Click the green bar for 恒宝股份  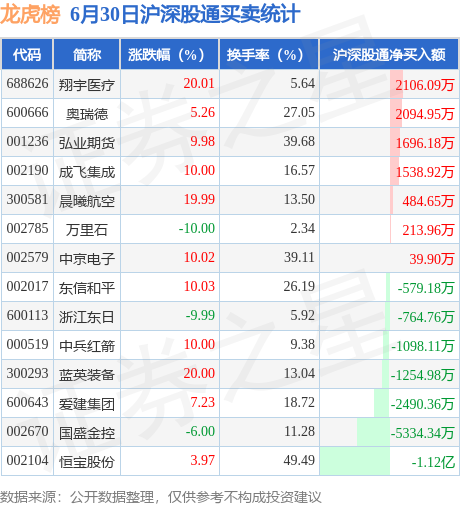coord(355,461)
